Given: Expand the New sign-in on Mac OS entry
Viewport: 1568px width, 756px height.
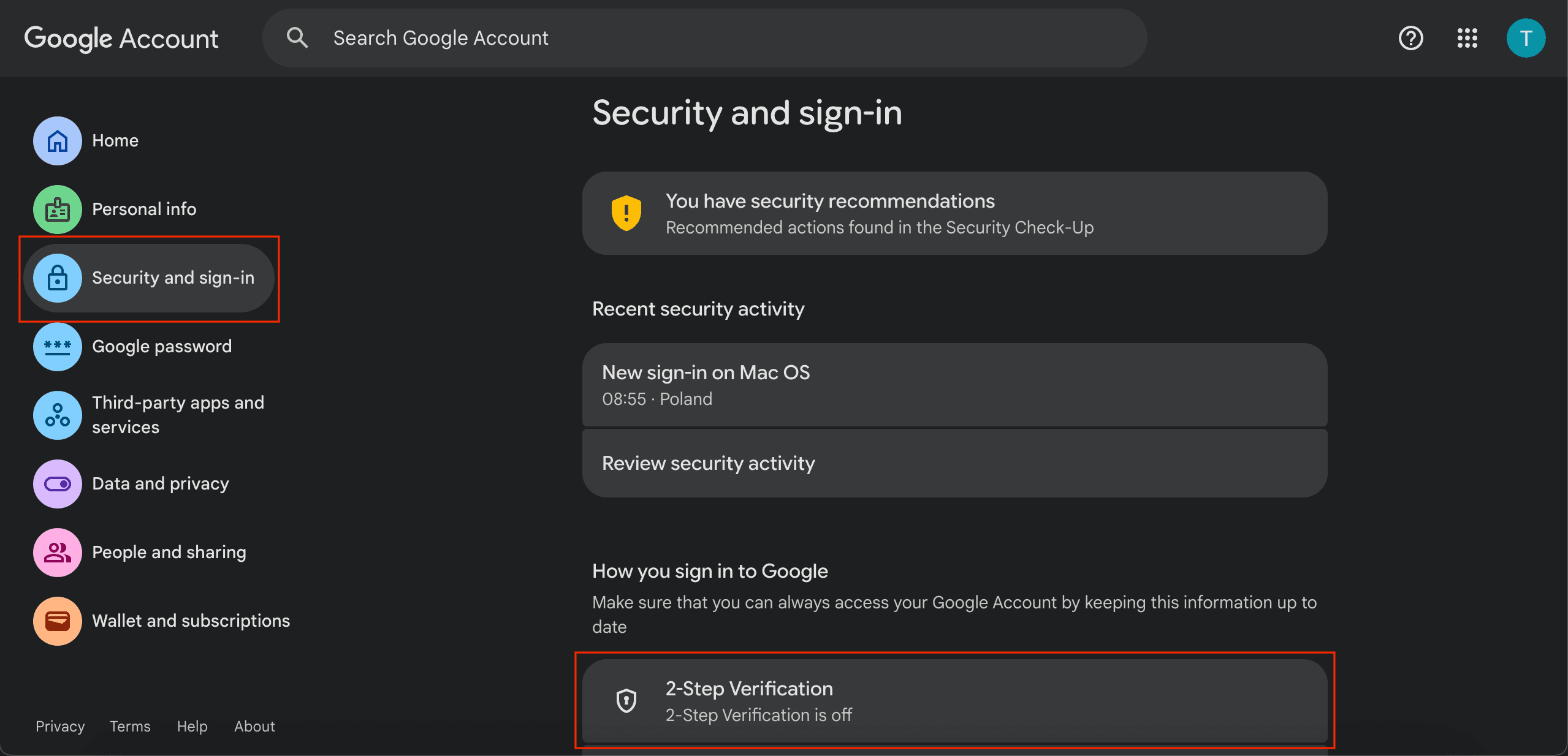Looking at the screenshot, I should point(954,385).
